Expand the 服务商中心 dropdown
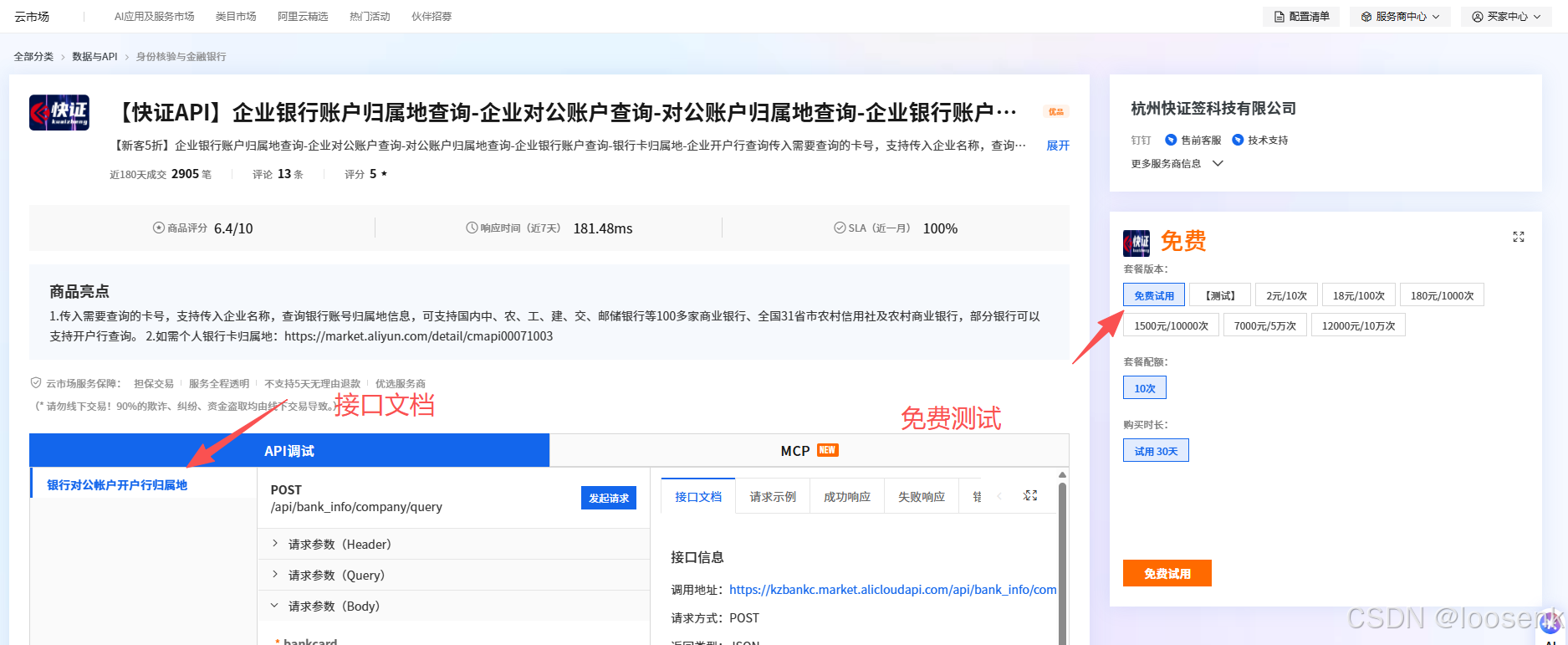 point(1400,17)
